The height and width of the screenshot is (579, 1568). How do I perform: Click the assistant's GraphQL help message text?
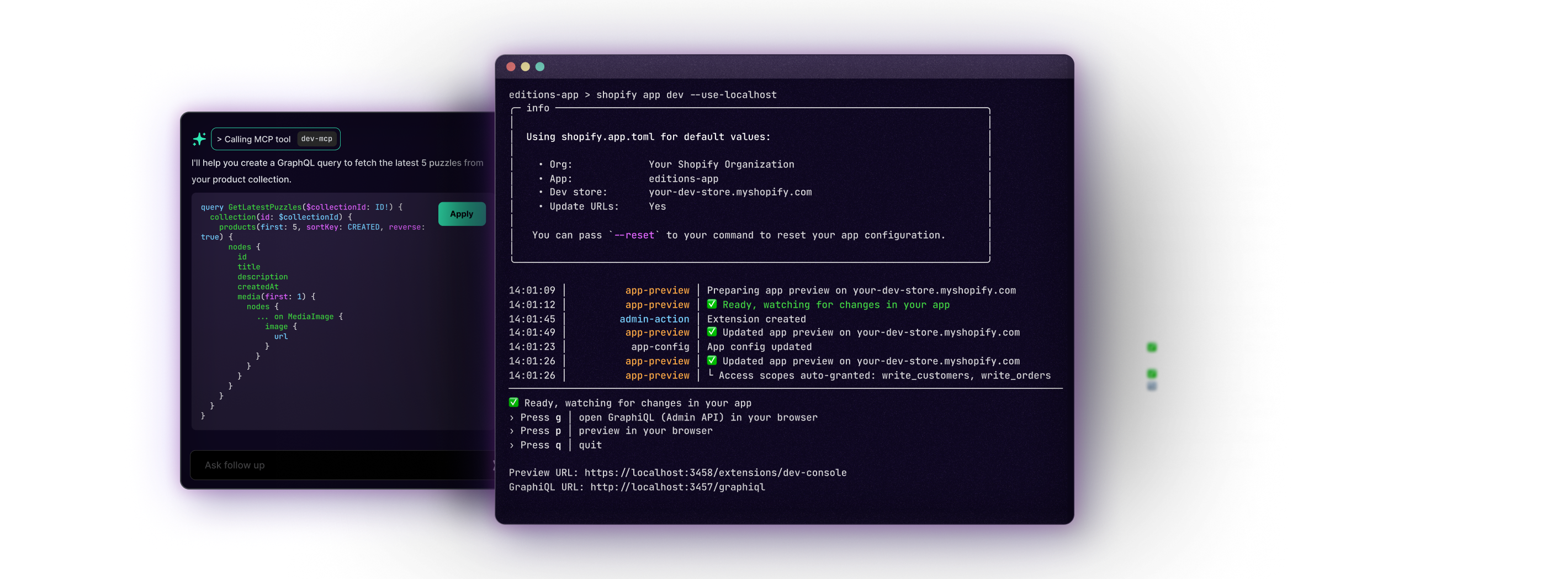337,171
